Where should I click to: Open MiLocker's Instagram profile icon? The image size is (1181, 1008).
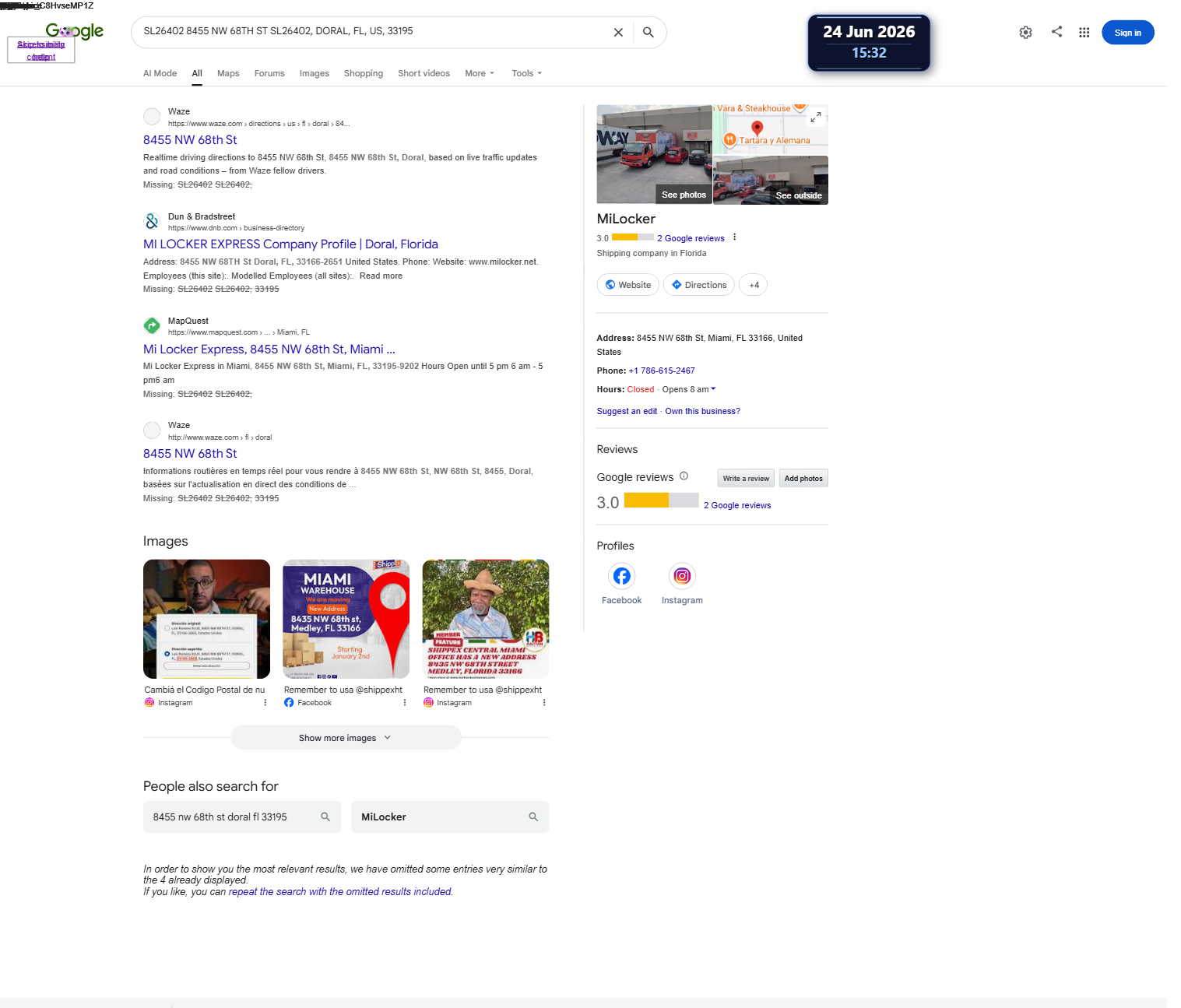tap(682, 576)
